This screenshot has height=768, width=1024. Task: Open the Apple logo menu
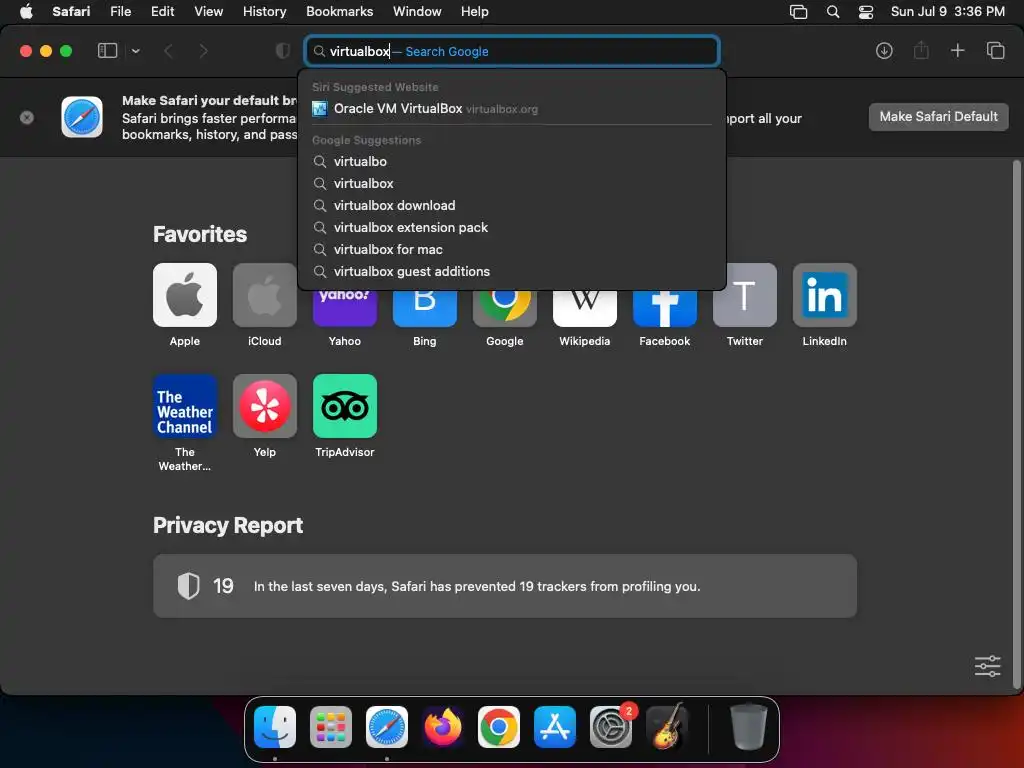click(26, 11)
